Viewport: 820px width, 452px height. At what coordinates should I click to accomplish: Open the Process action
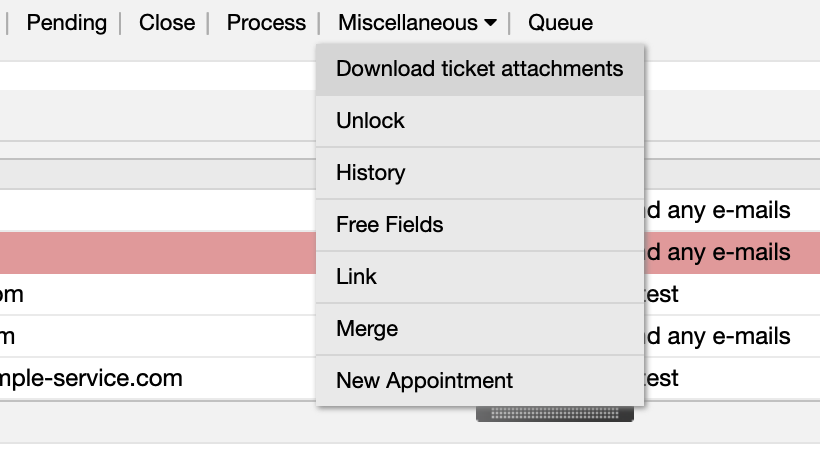tap(266, 23)
